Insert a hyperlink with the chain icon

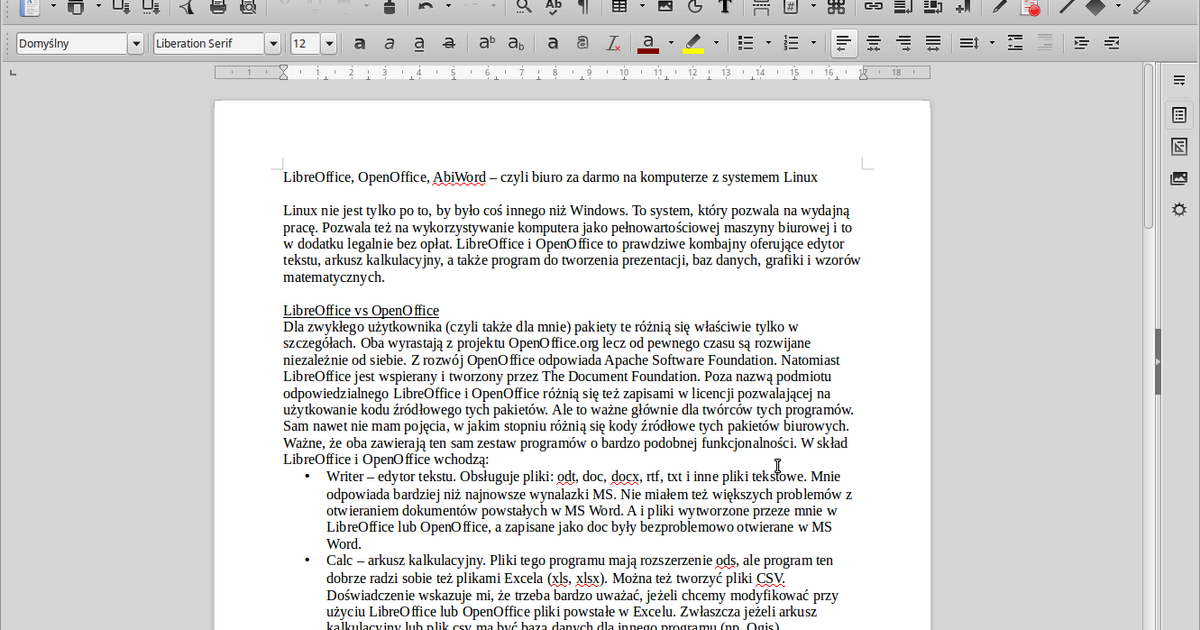[873, 7]
